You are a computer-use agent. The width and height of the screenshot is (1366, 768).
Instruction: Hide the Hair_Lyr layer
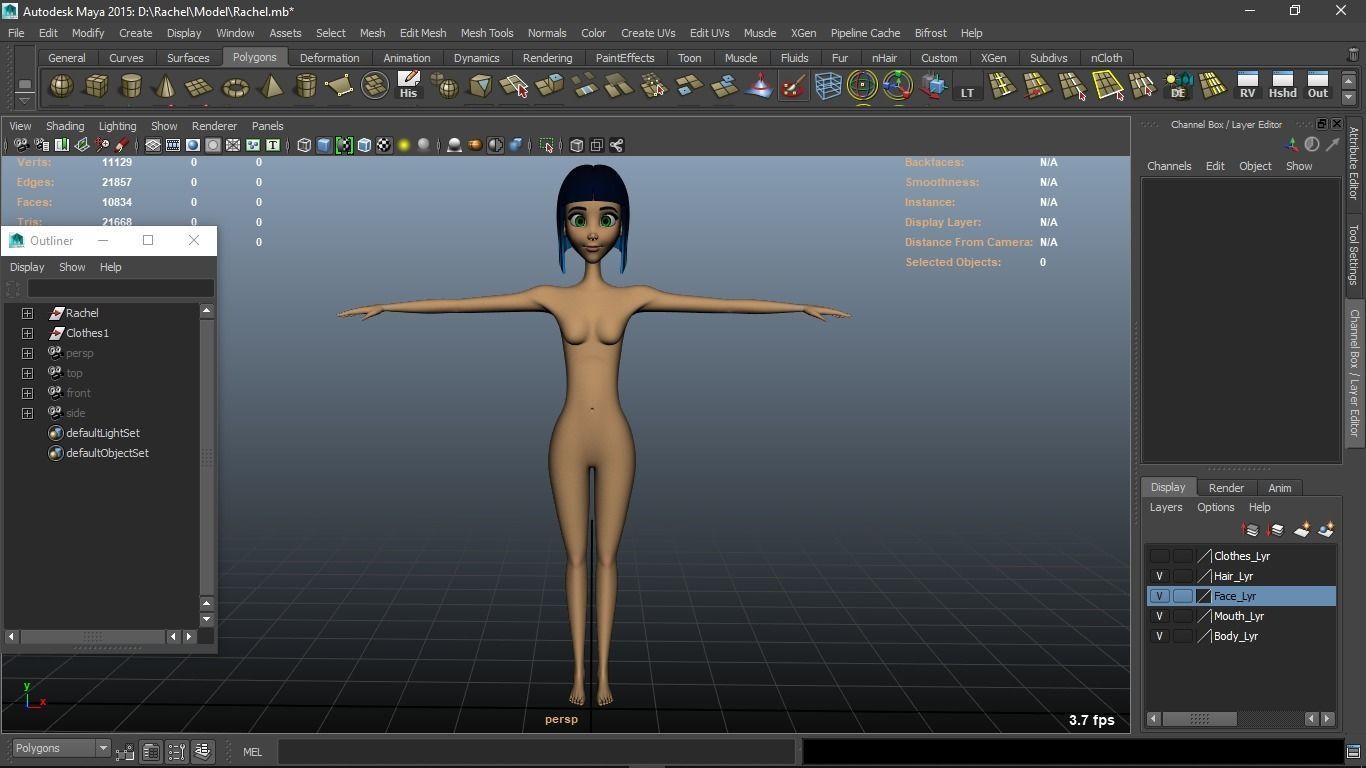coord(1160,576)
